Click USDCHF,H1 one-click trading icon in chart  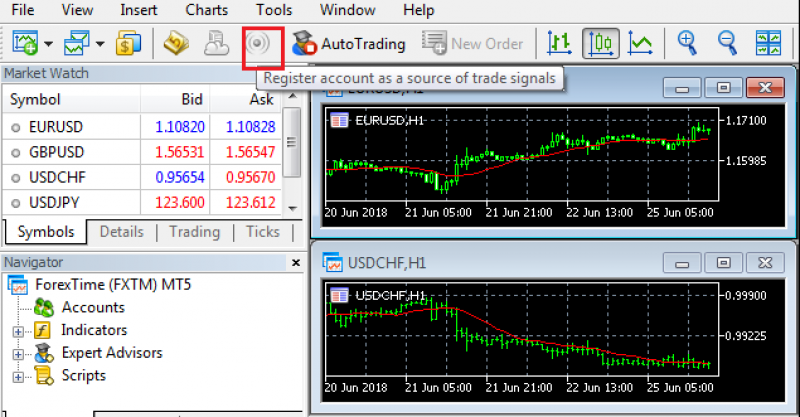point(339,296)
